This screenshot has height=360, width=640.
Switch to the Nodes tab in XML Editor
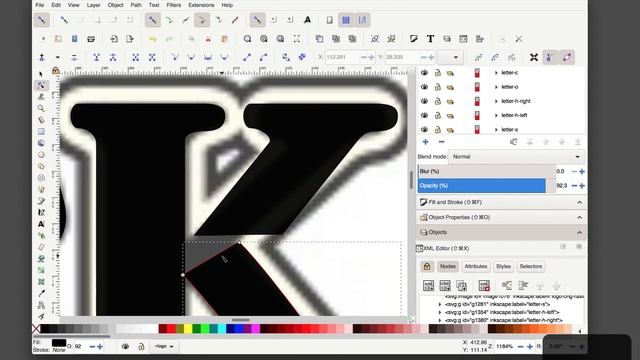click(x=448, y=267)
